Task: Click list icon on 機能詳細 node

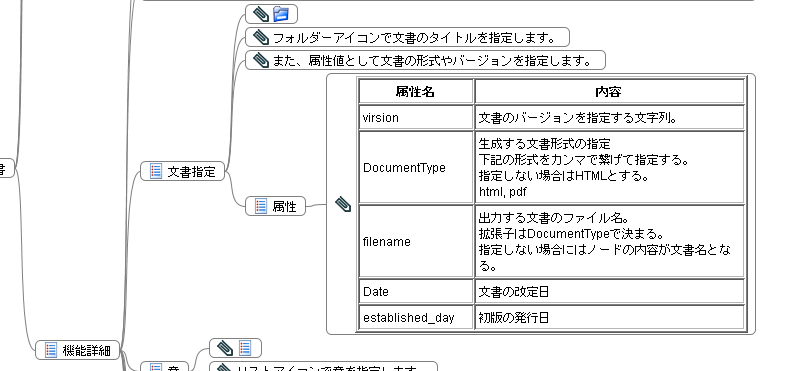Action: 51,350
